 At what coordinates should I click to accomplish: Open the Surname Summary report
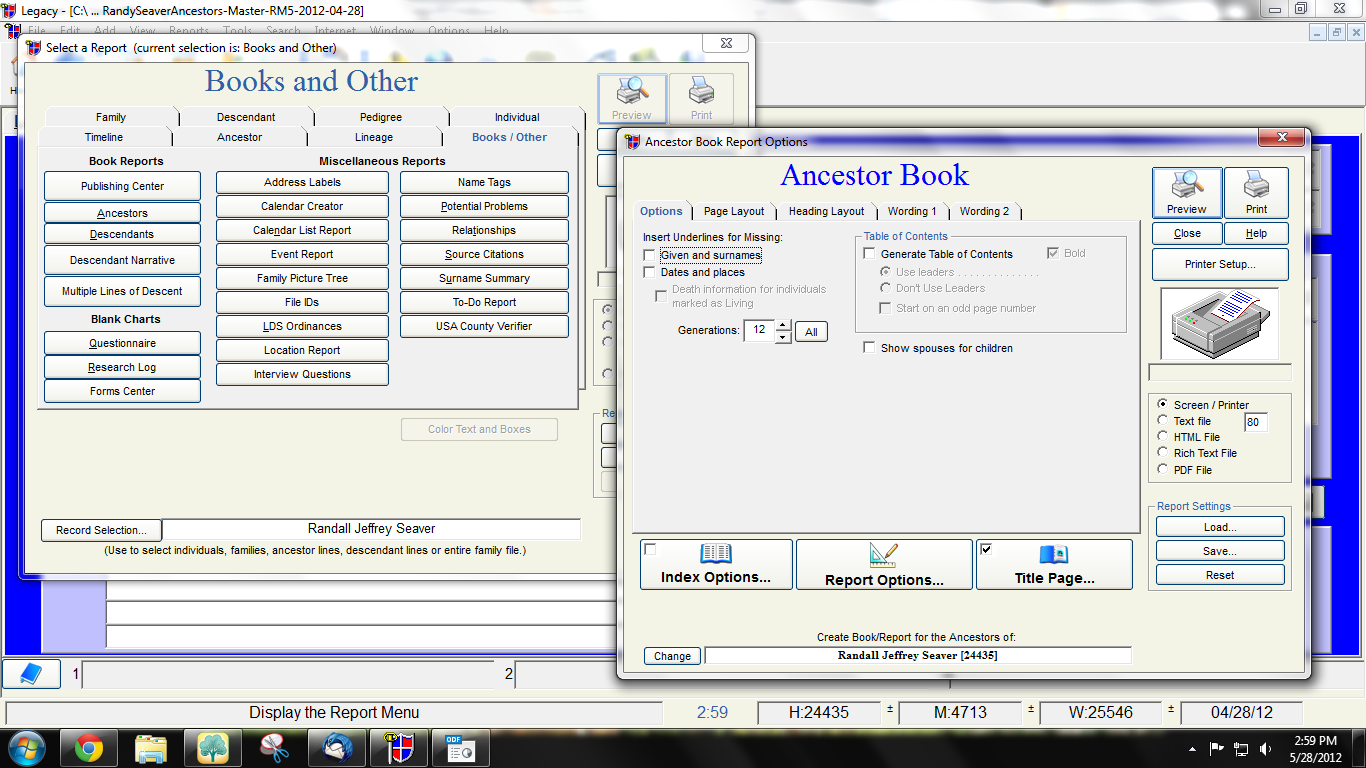pyautogui.click(x=484, y=278)
